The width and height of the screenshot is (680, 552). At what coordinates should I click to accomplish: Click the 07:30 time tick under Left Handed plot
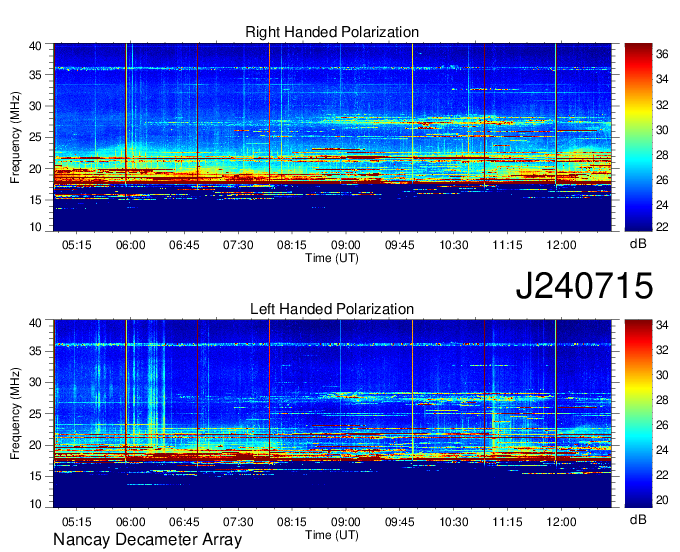pyautogui.click(x=238, y=522)
